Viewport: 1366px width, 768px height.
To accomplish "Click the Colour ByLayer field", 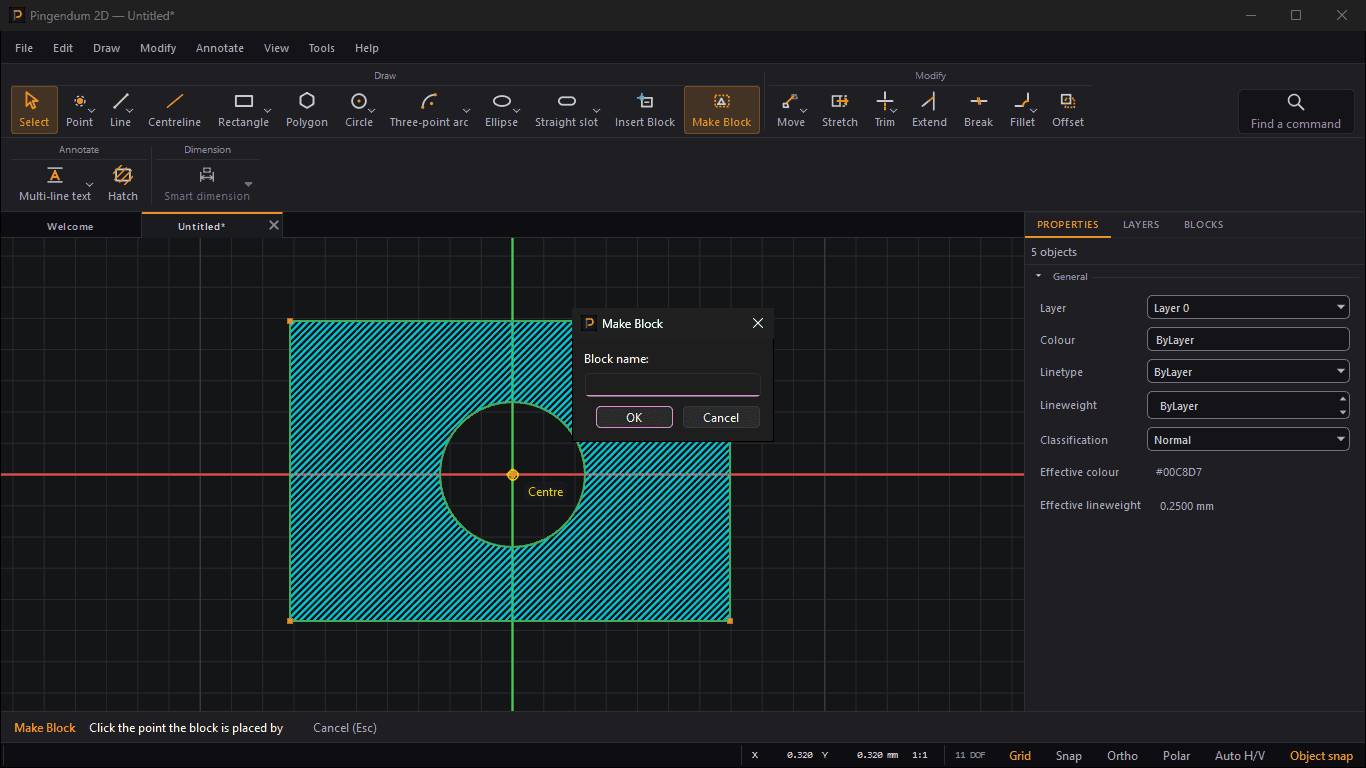I will coord(1248,340).
